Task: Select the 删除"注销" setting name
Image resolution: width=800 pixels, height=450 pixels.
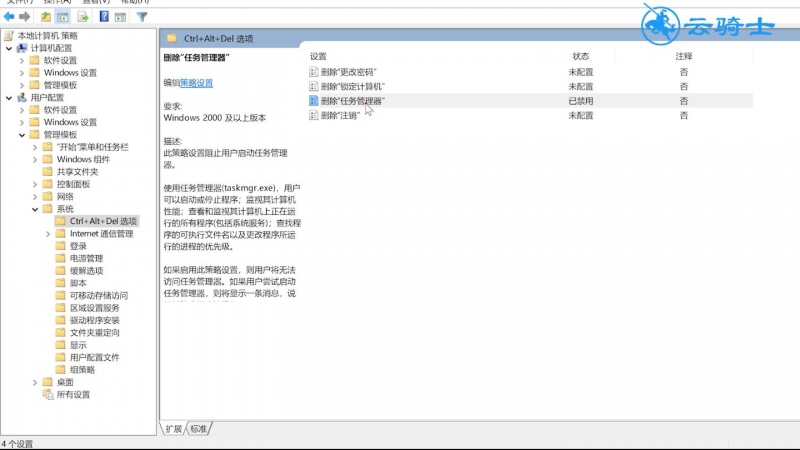Action: 340,115
